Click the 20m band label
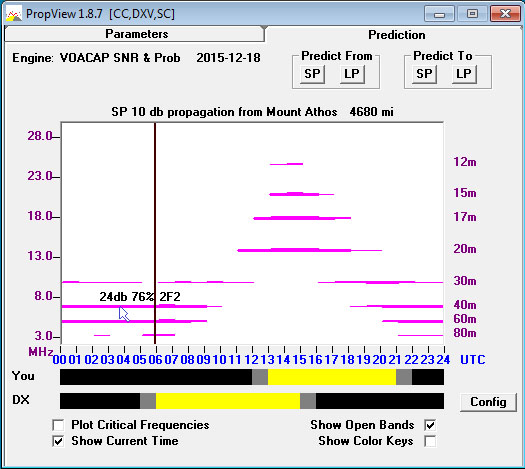This screenshot has width=525, height=469. pyautogui.click(x=465, y=249)
